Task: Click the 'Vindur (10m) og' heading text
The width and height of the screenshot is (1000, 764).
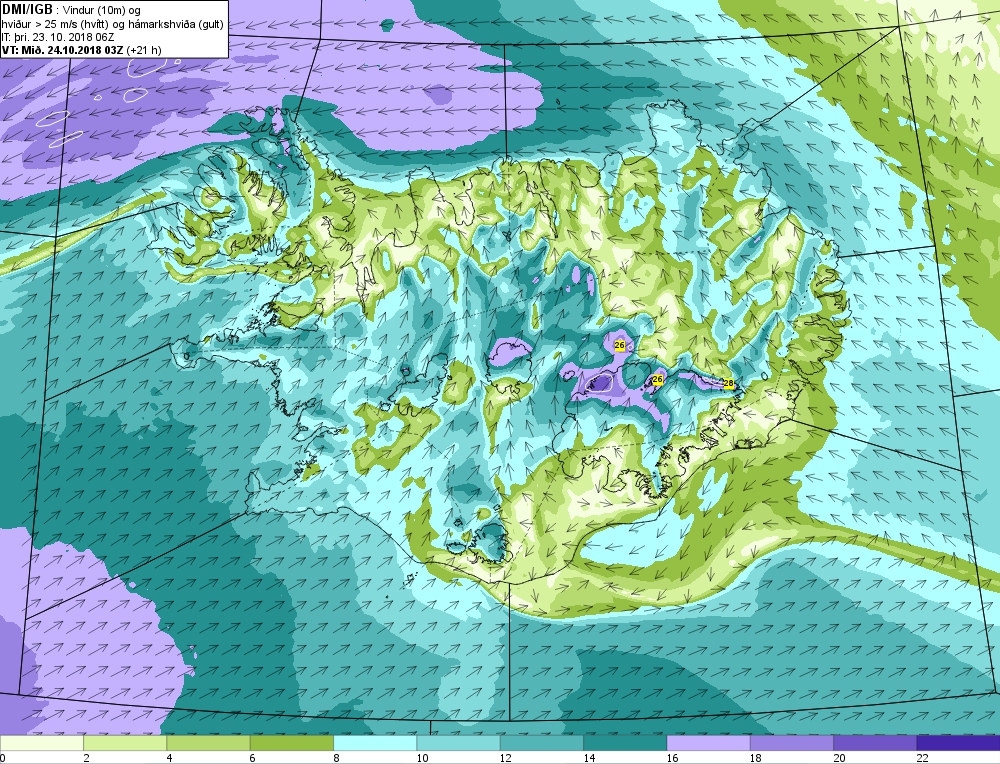Action: coord(101,10)
